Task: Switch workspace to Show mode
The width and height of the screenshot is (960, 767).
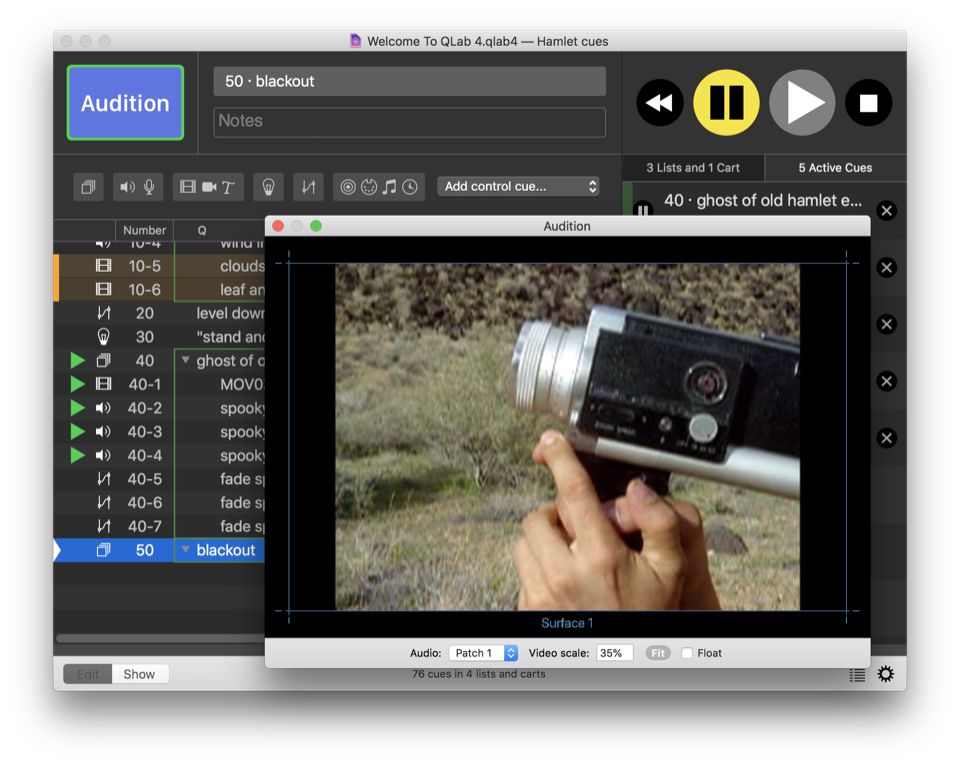Action: click(x=139, y=674)
